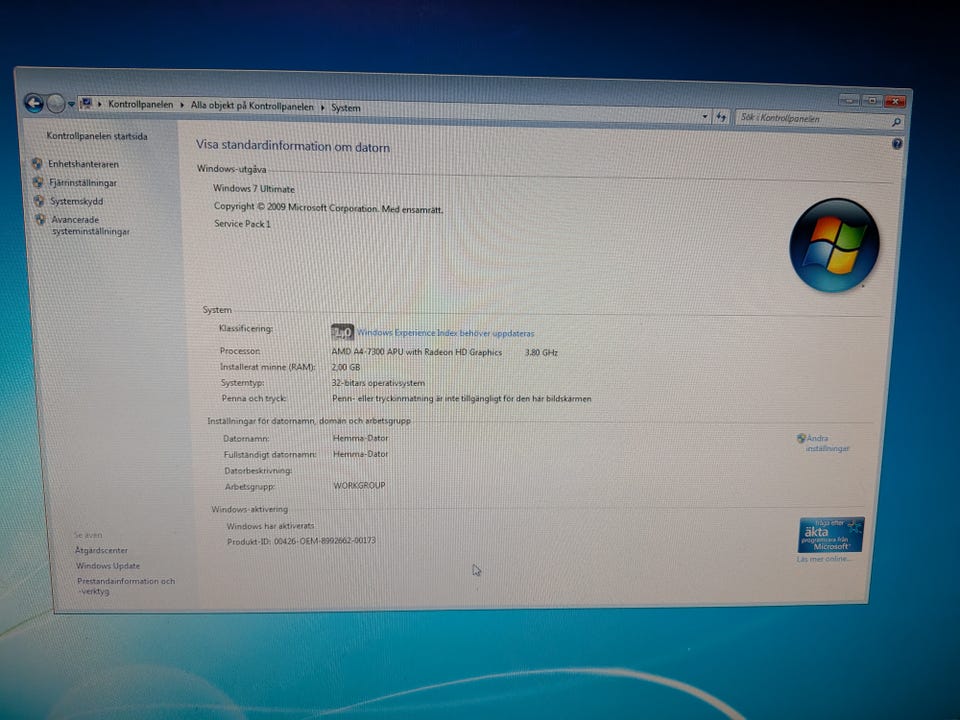The width and height of the screenshot is (960, 720).
Task: Open Fjärrinställningar shield link
Action: click(83, 182)
